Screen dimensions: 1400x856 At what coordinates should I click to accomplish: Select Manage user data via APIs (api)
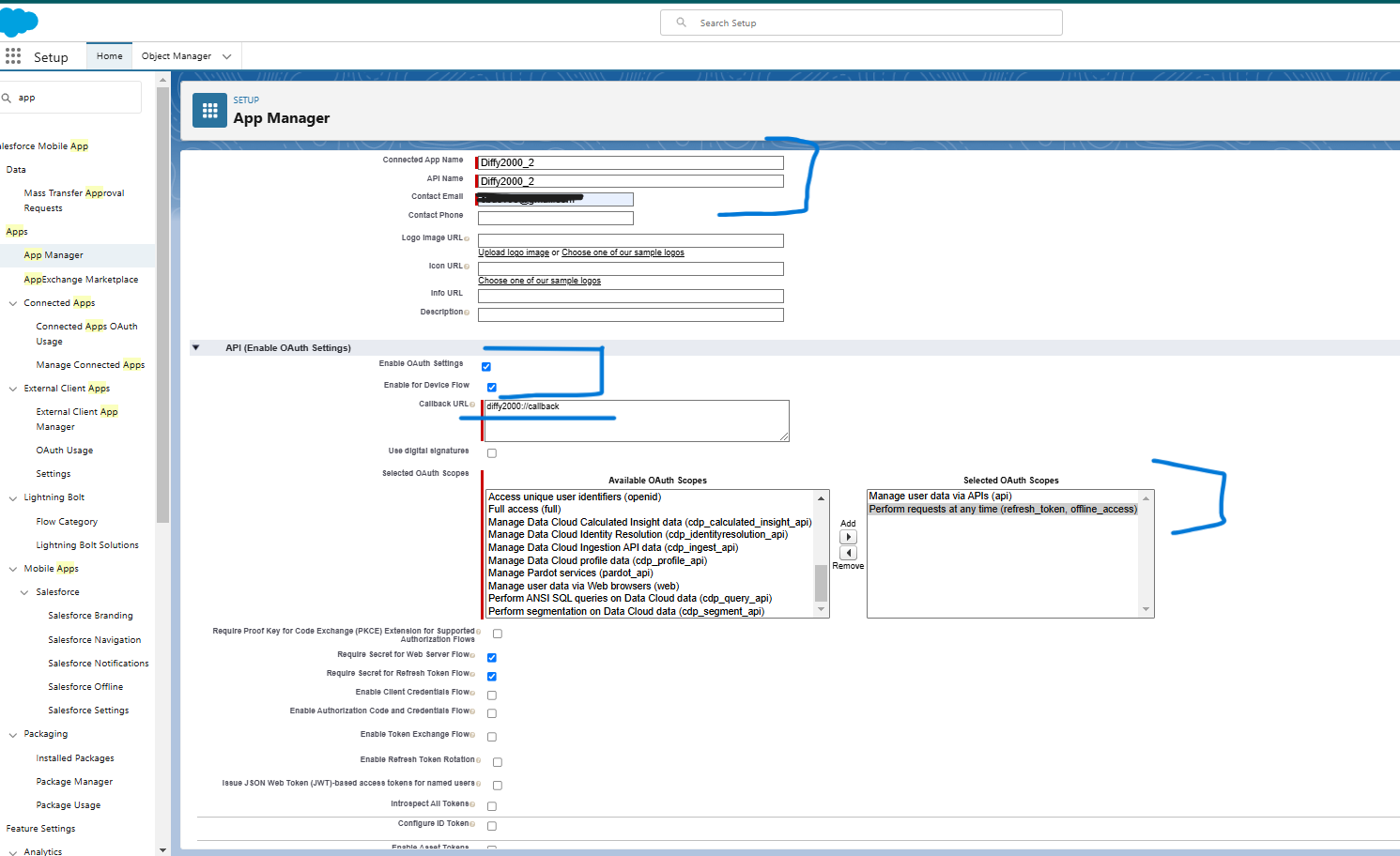[x=940, y=497]
